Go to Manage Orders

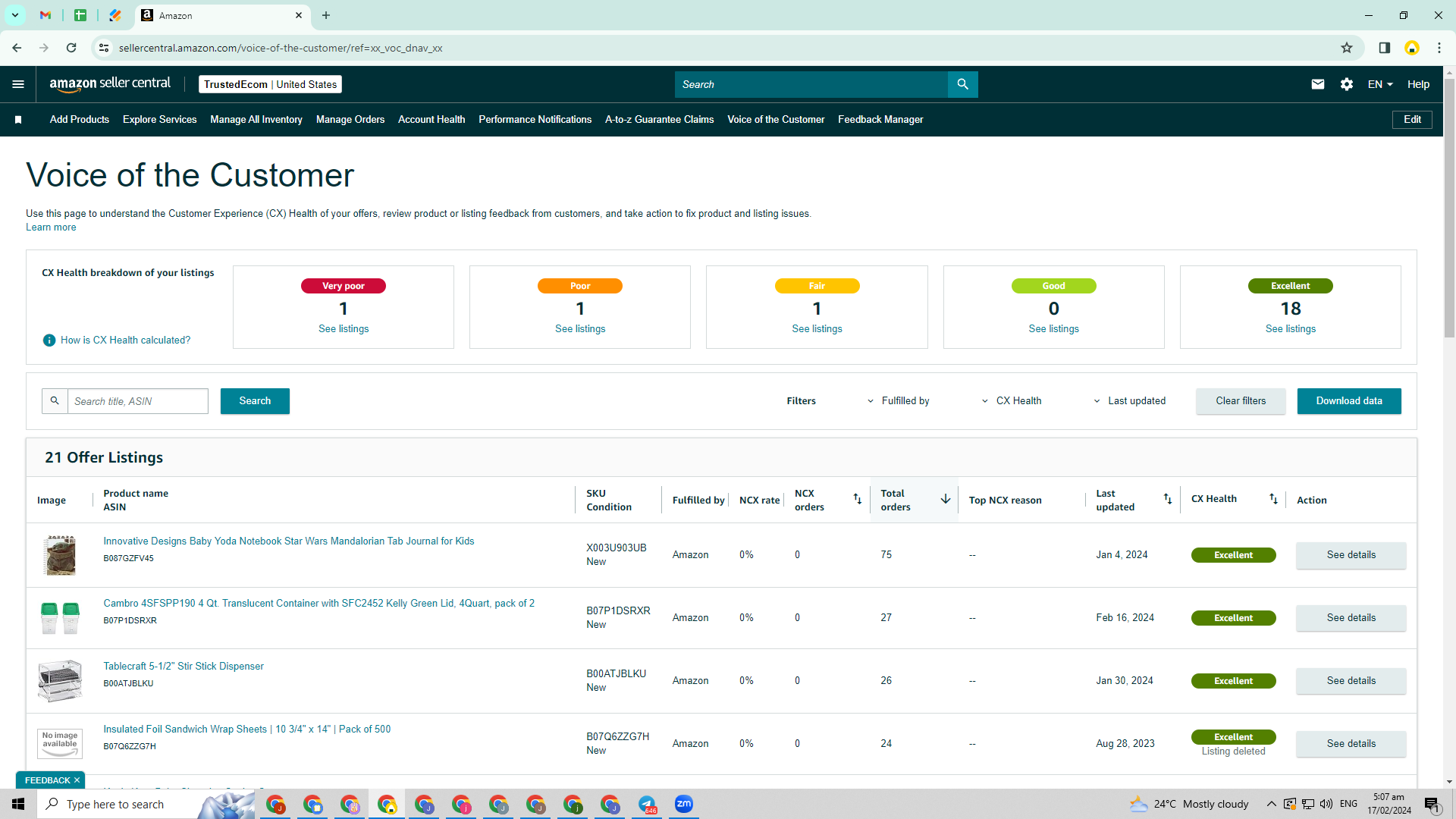(x=350, y=120)
